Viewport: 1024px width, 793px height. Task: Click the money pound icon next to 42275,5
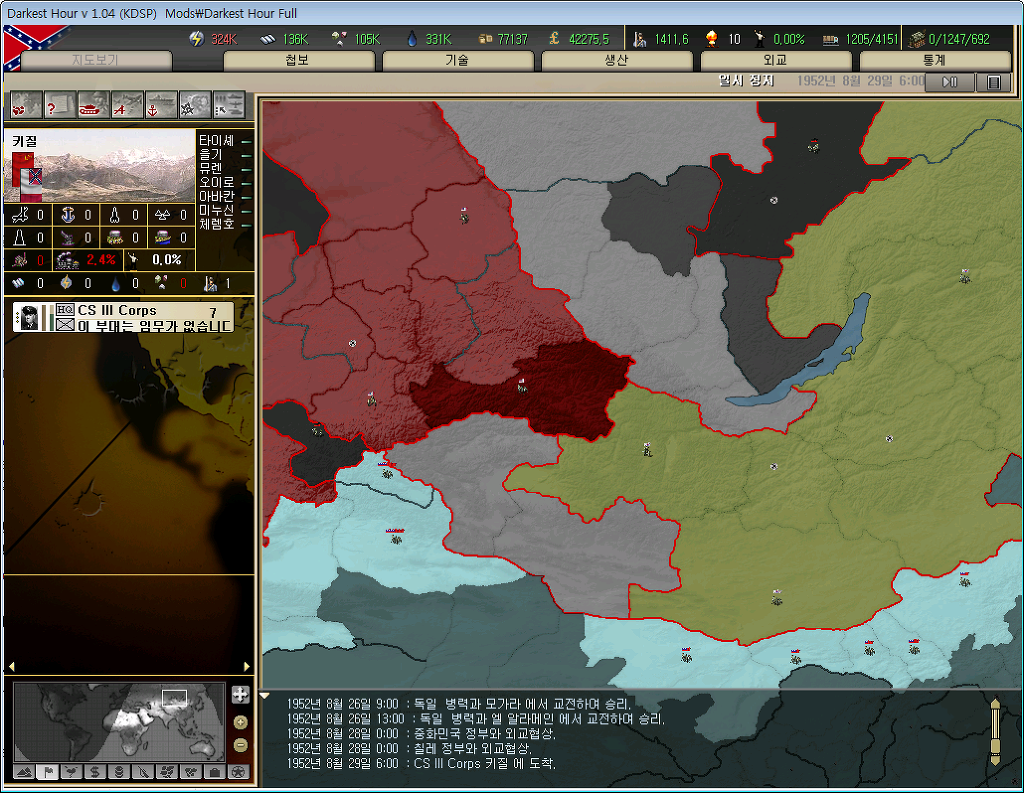point(554,39)
